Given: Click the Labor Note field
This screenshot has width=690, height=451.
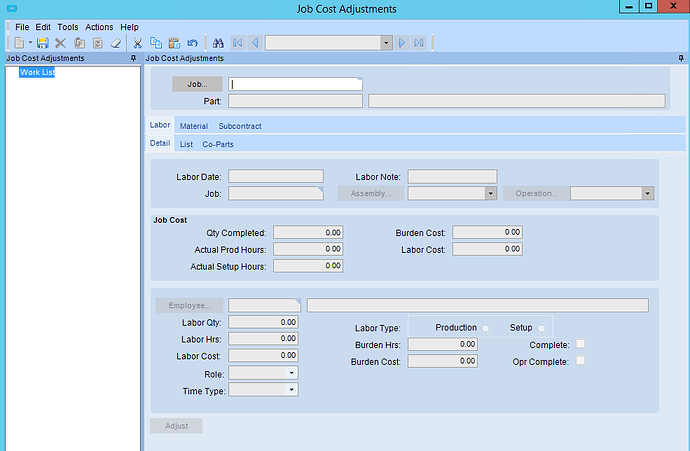Looking at the screenshot, I should tap(452, 176).
